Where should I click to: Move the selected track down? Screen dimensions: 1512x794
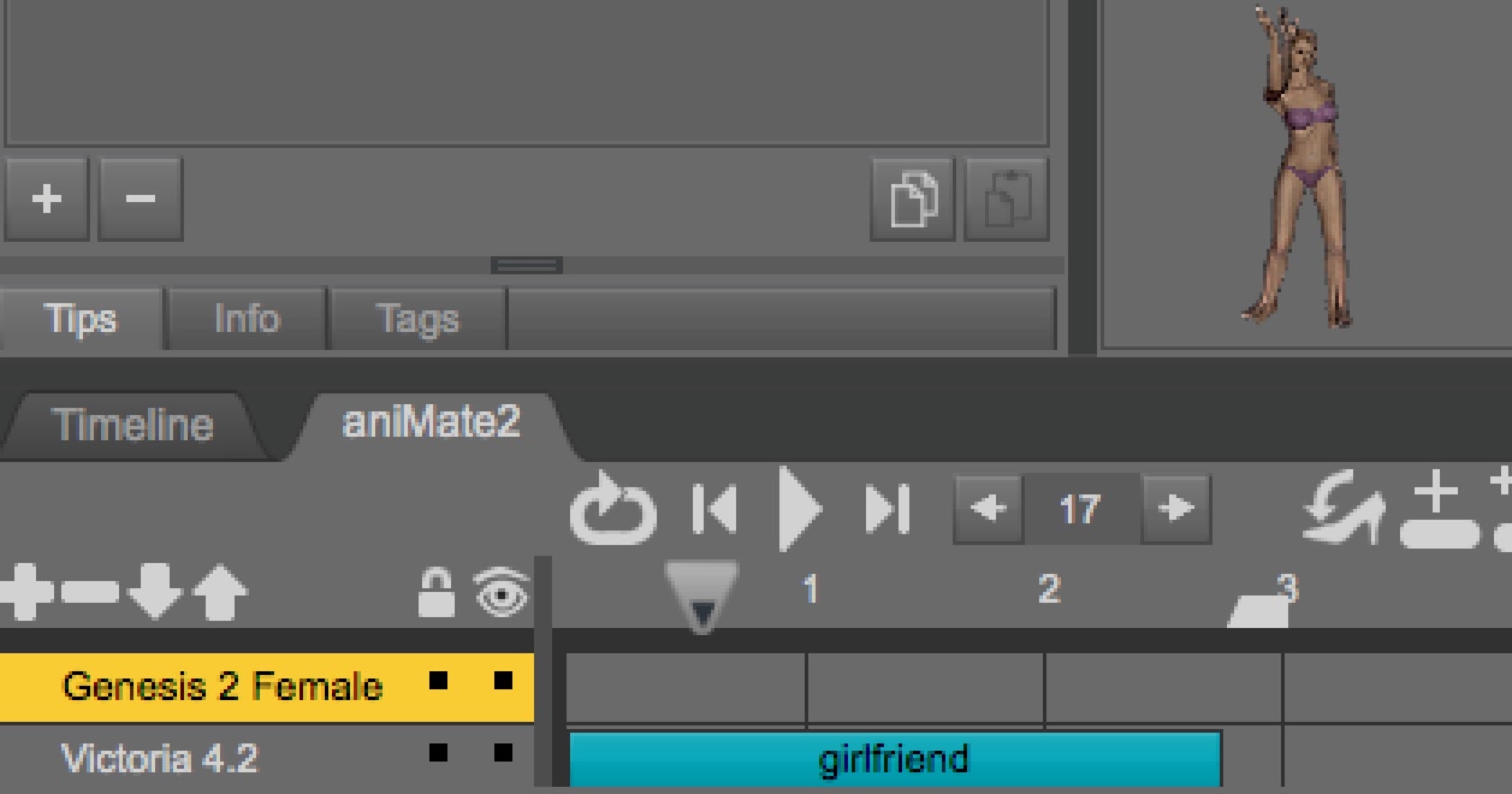pyautogui.click(x=155, y=593)
